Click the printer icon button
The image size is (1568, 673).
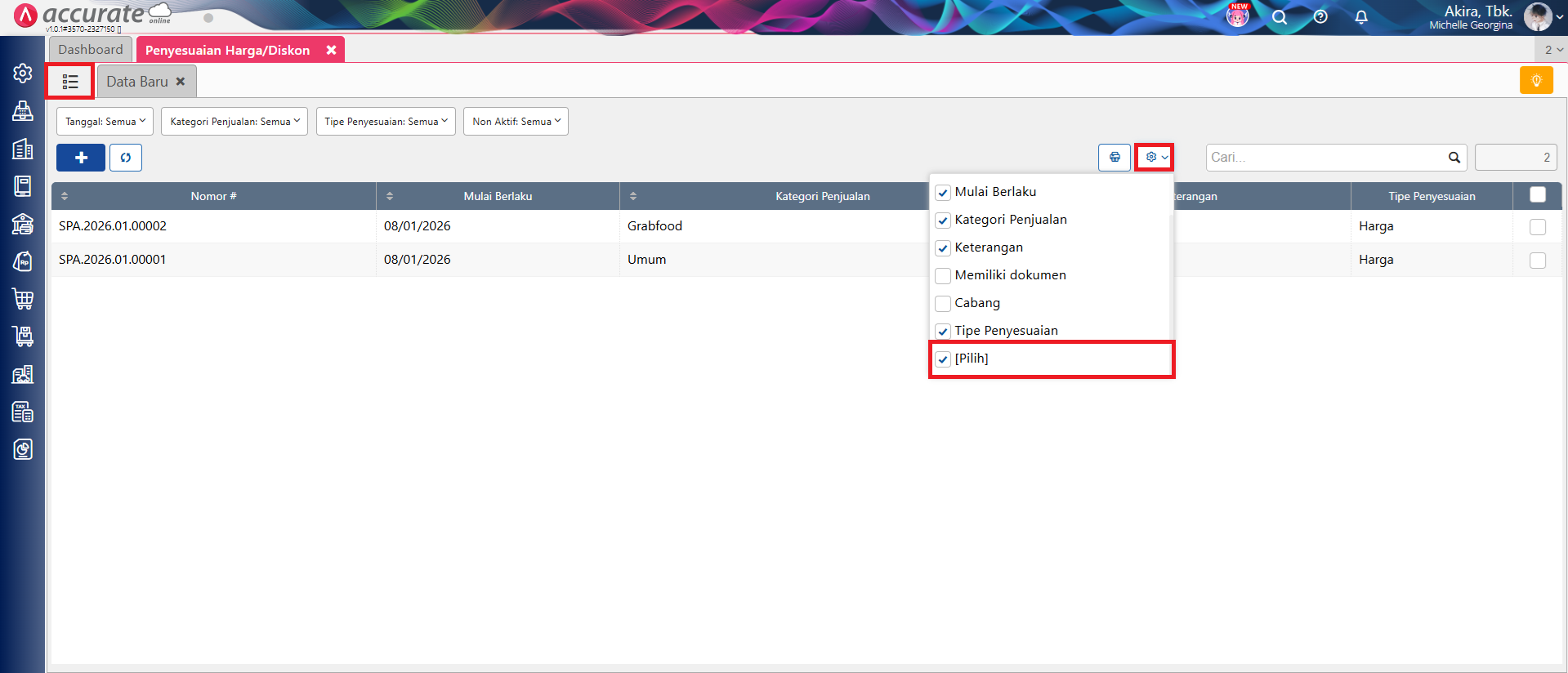point(1114,157)
